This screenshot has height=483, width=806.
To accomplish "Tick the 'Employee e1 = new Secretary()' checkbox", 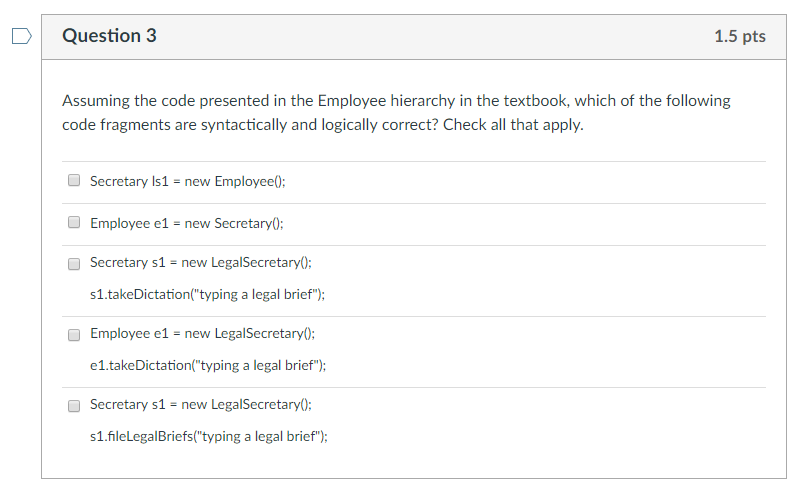I will tap(74, 222).
